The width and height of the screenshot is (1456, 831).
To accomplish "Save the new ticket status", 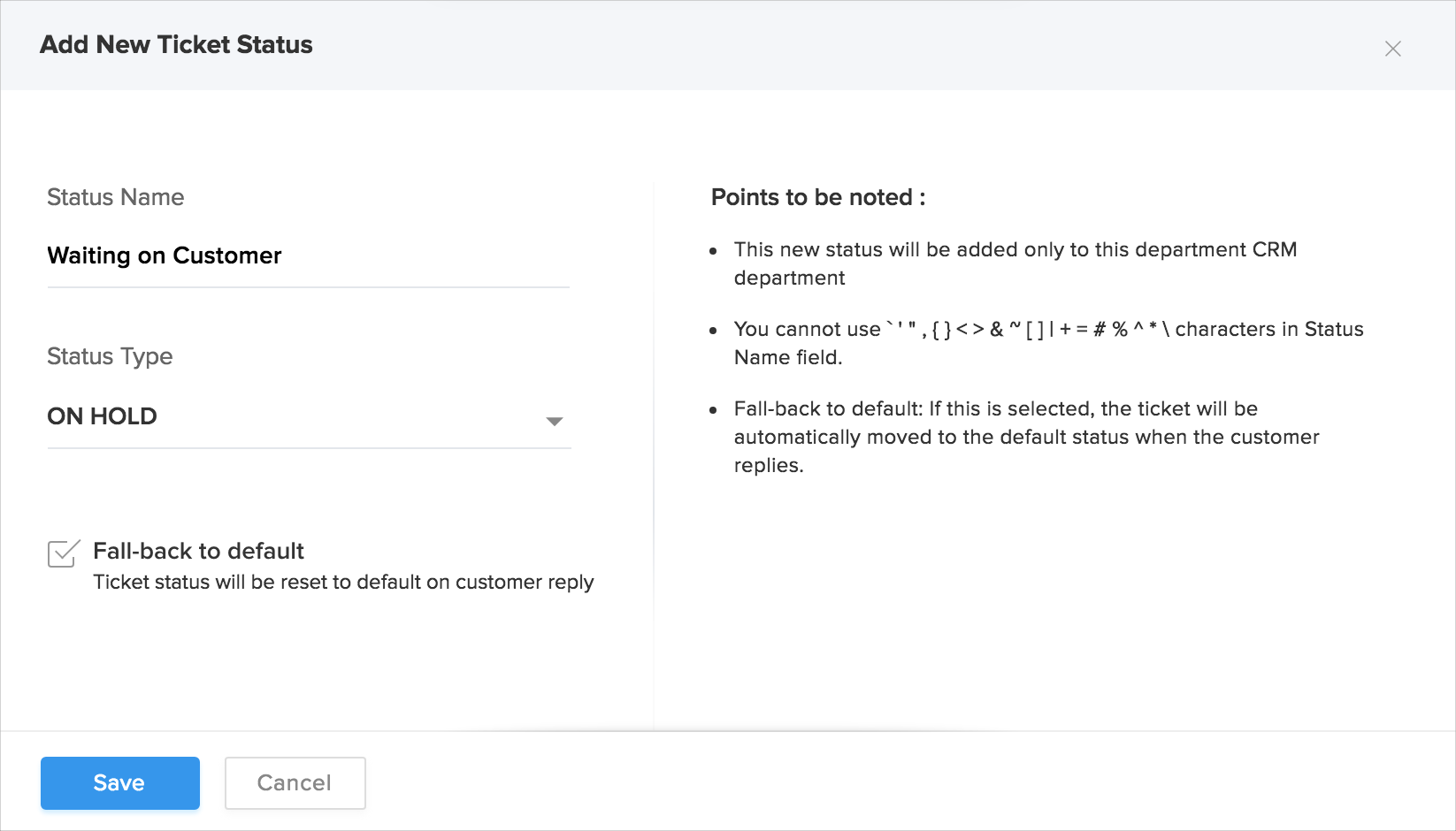I will click(120, 783).
